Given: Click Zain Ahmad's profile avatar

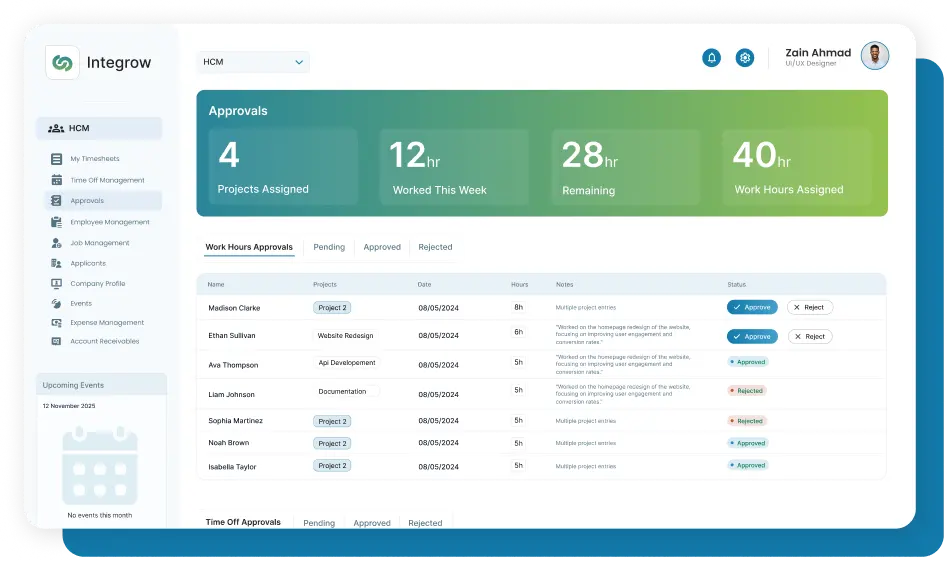Looking at the screenshot, I should click(874, 57).
